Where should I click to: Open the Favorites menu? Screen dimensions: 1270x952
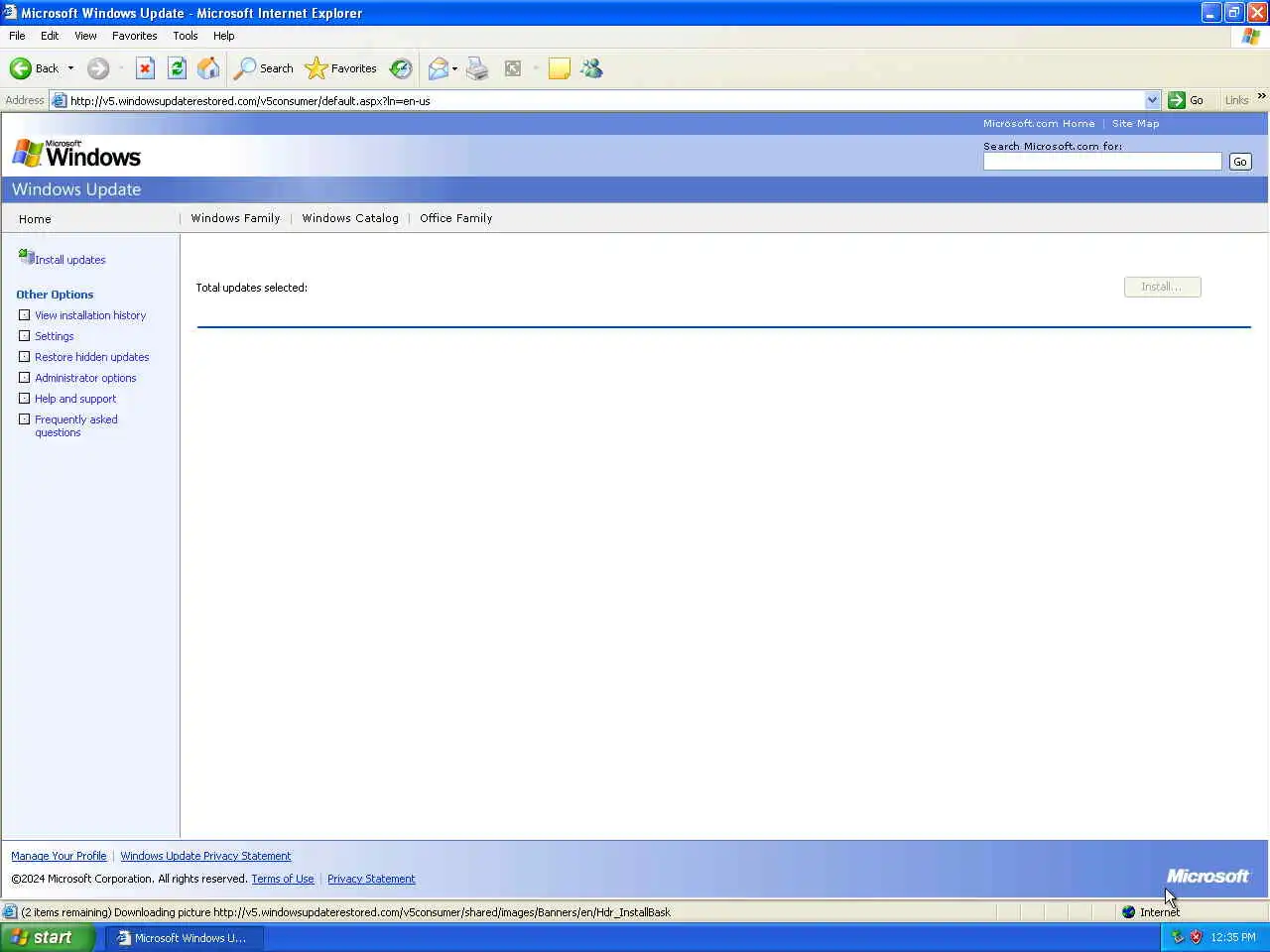tap(134, 36)
